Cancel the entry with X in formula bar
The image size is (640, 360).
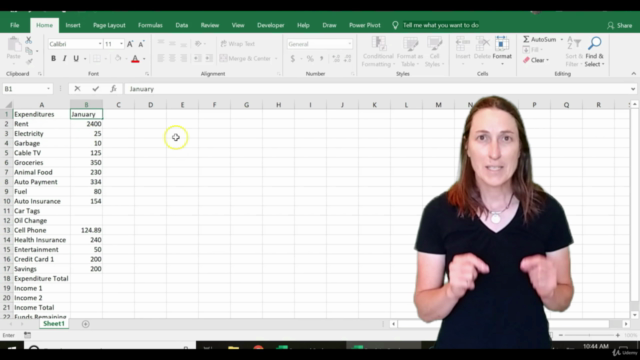tap(77, 89)
